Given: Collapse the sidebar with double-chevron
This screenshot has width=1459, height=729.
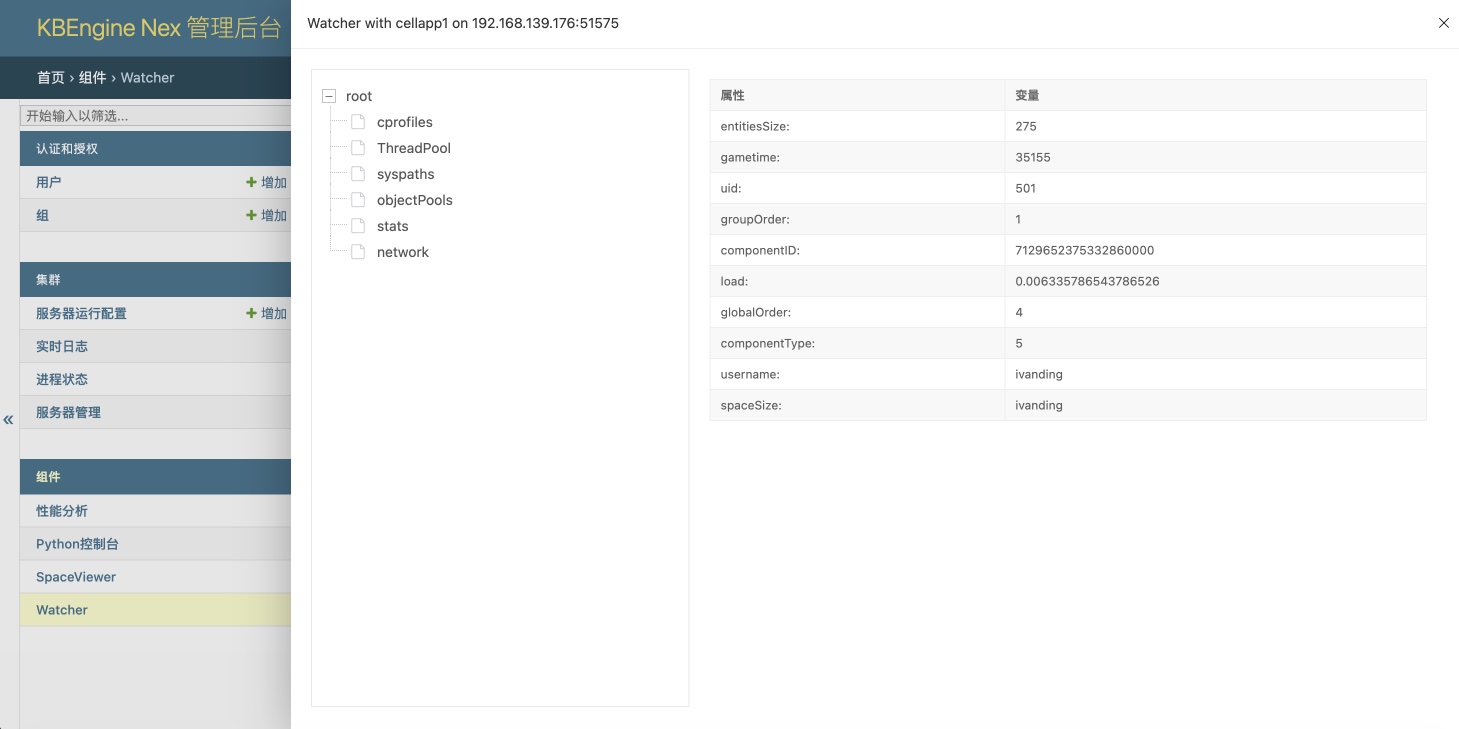Looking at the screenshot, I should (8, 420).
